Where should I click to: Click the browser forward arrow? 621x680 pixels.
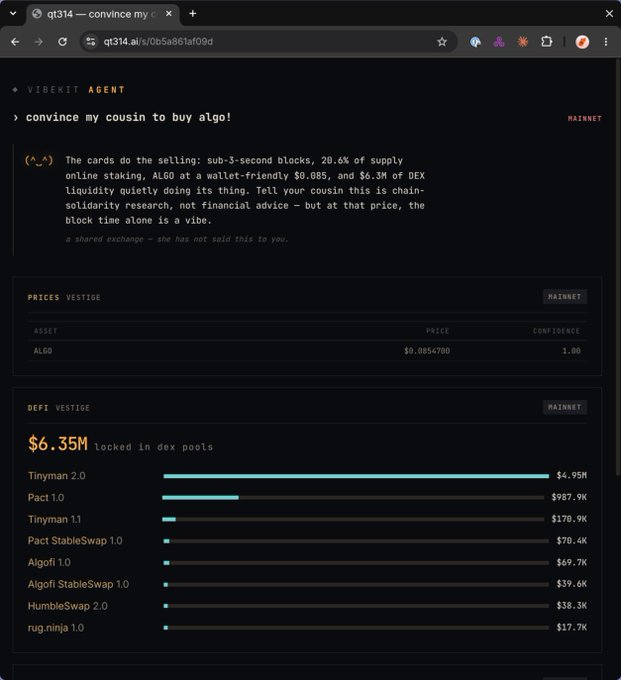coord(39,42)
